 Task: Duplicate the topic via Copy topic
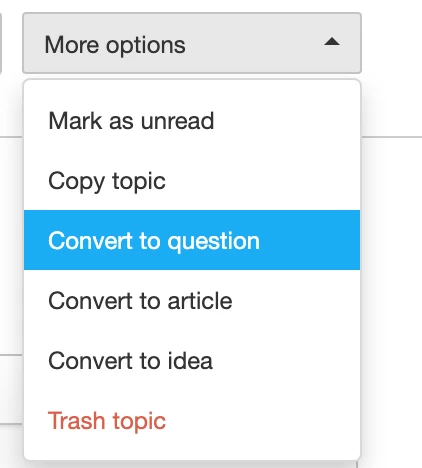192,181
